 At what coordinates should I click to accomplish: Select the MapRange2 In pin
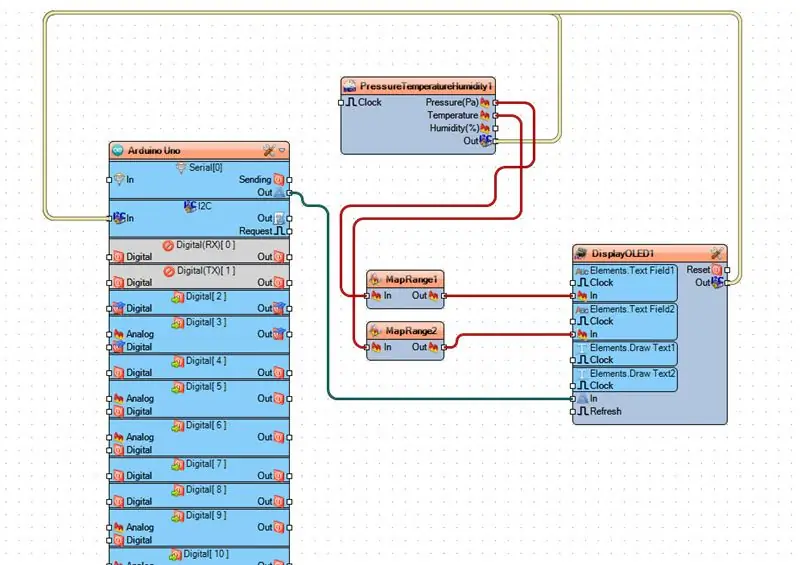click(x=367, y=347)
